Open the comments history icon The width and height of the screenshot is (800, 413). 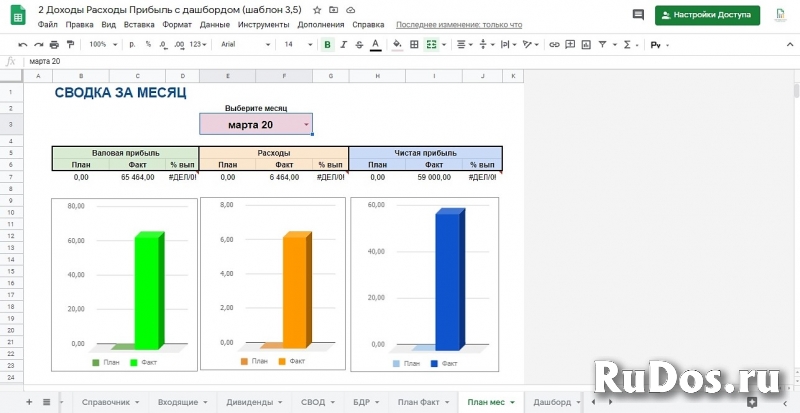pos(638,15)
